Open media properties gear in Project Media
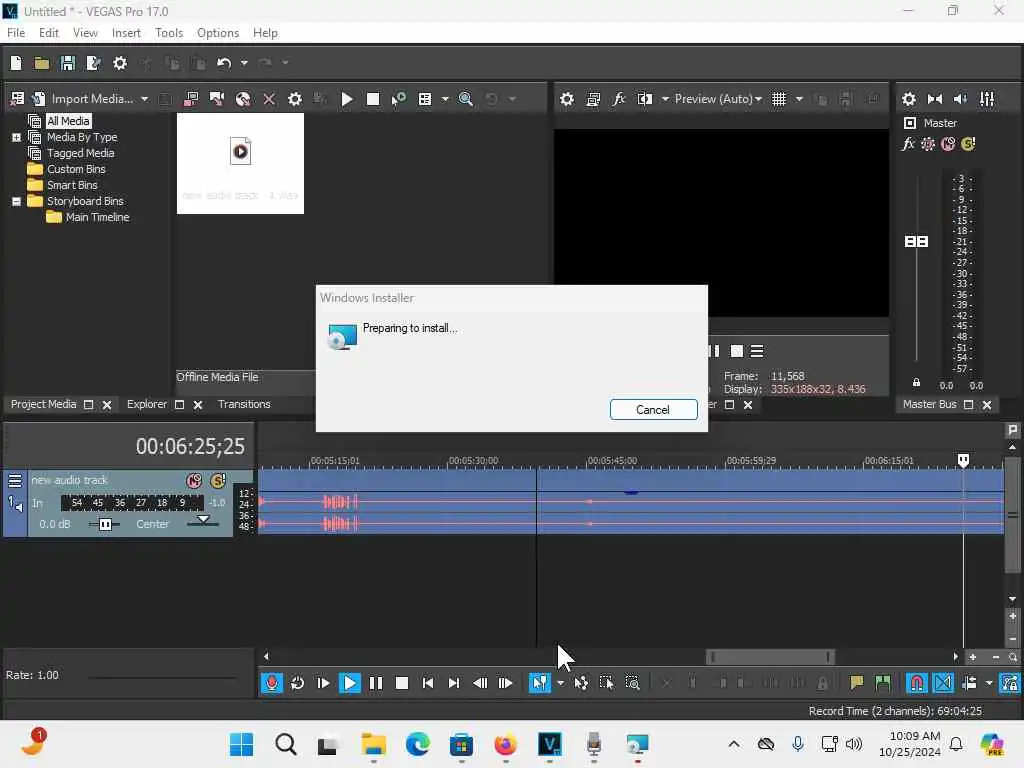The image size is (1024, 768). pos(295,99)
